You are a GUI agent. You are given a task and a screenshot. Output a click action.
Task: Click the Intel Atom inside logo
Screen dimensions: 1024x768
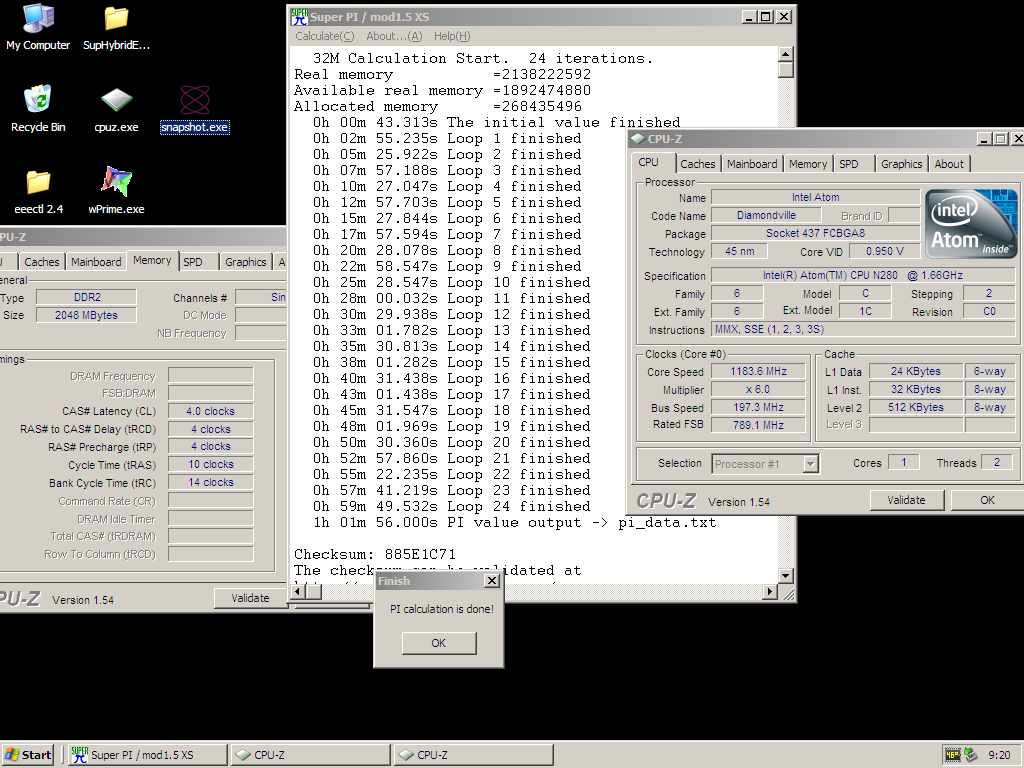pos(970,223)
